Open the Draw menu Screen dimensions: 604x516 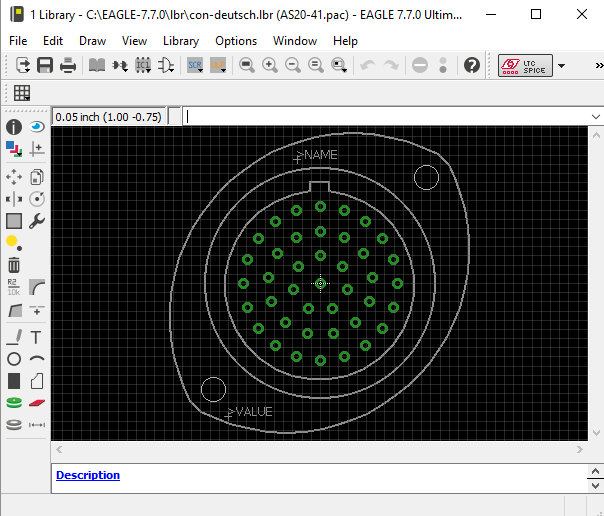click(92, 41)
